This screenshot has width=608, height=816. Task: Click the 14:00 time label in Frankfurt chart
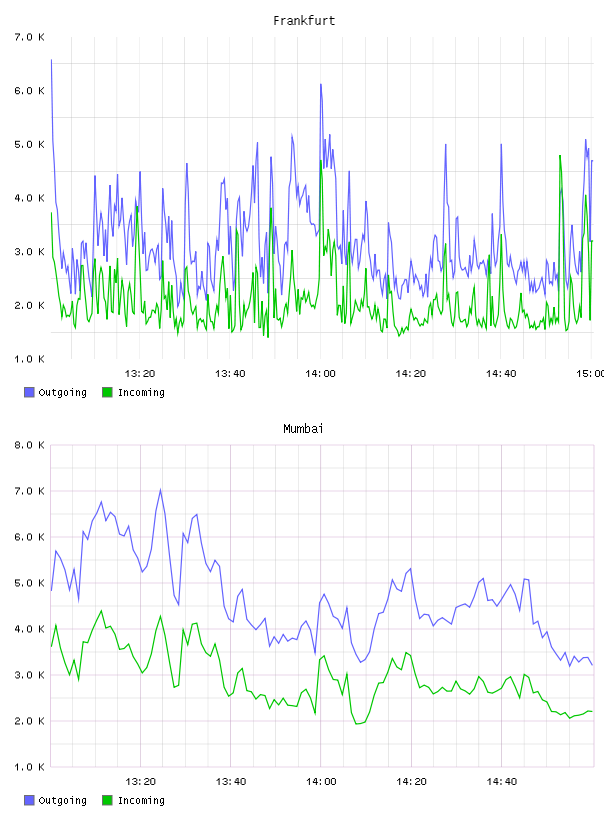pyautogui.click(x=321, y=374)
